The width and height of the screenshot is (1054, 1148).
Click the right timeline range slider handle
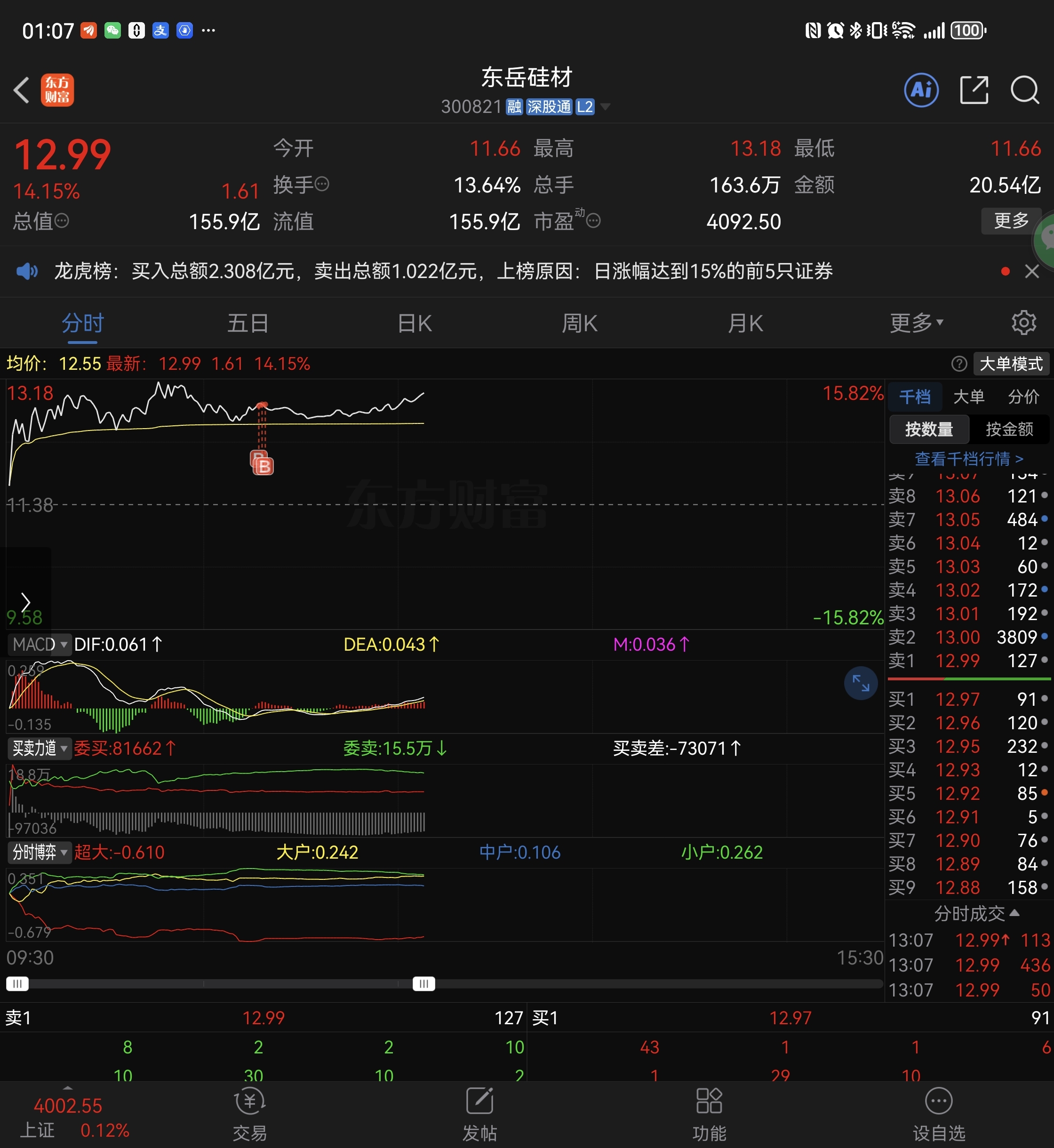(424, 983)
